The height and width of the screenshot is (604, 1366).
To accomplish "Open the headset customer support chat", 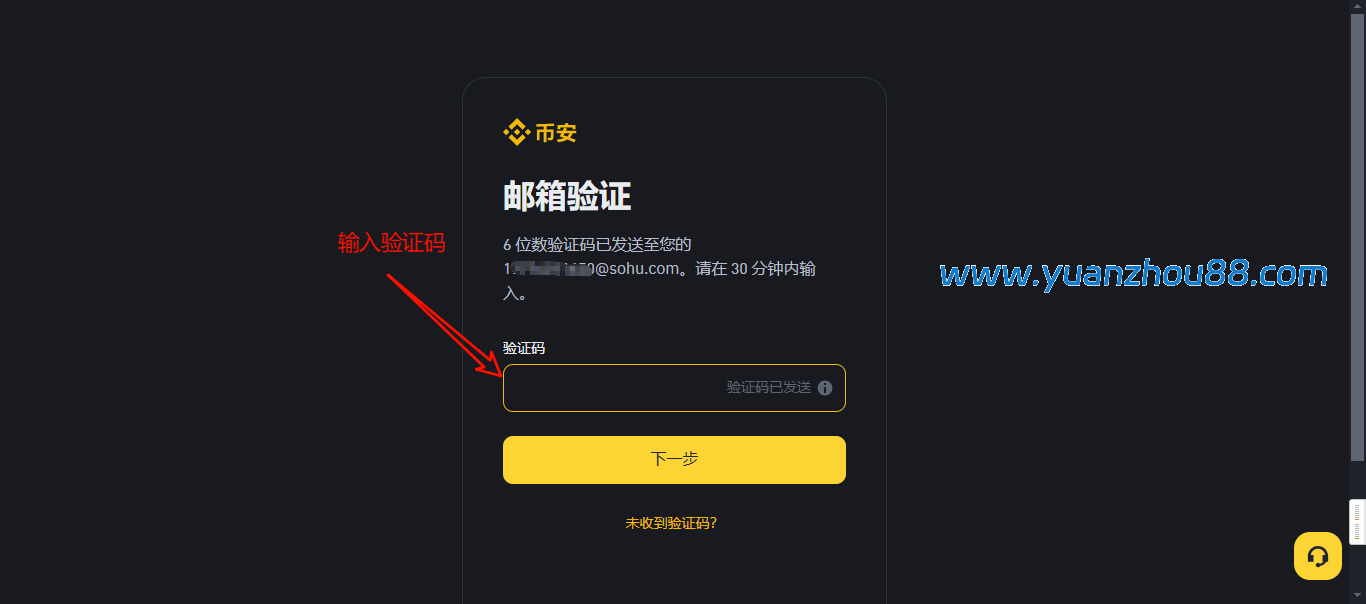I will coord(1318,556).
